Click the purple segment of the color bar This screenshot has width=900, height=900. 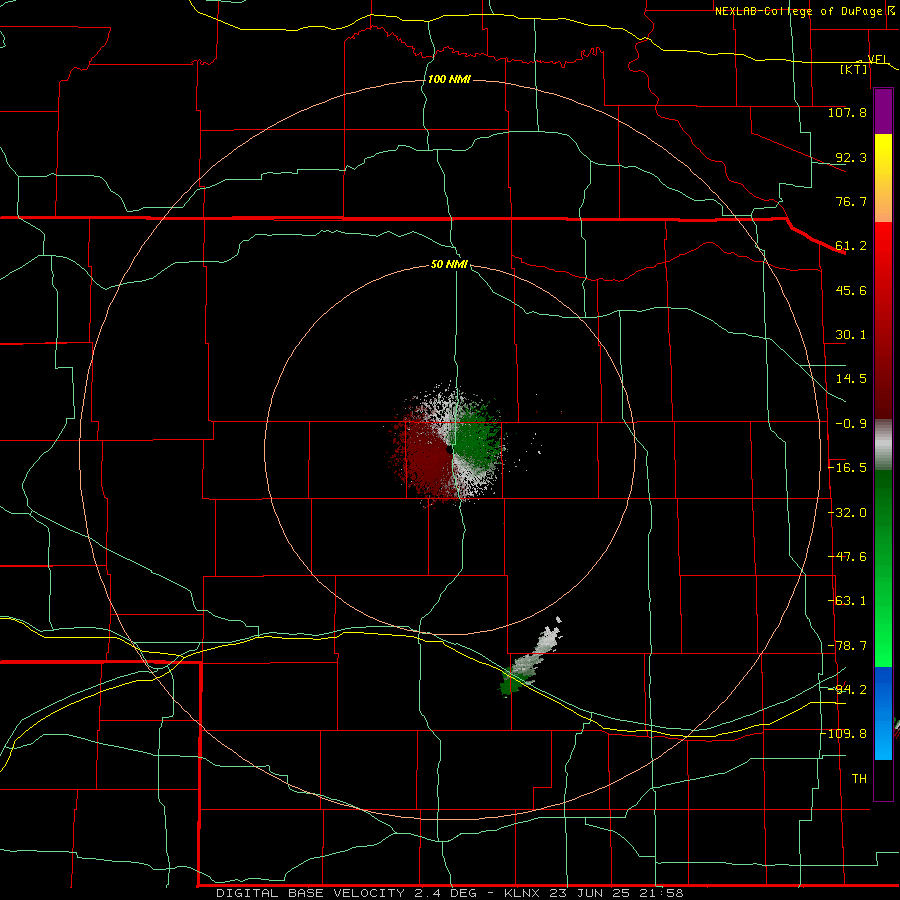[x=883, y=111]
